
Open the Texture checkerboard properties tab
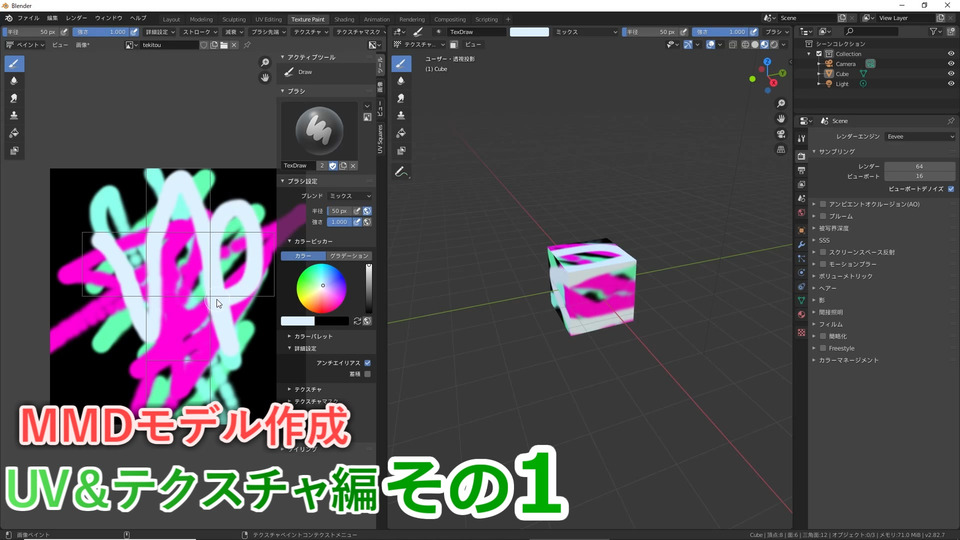[x=801, y=332]
